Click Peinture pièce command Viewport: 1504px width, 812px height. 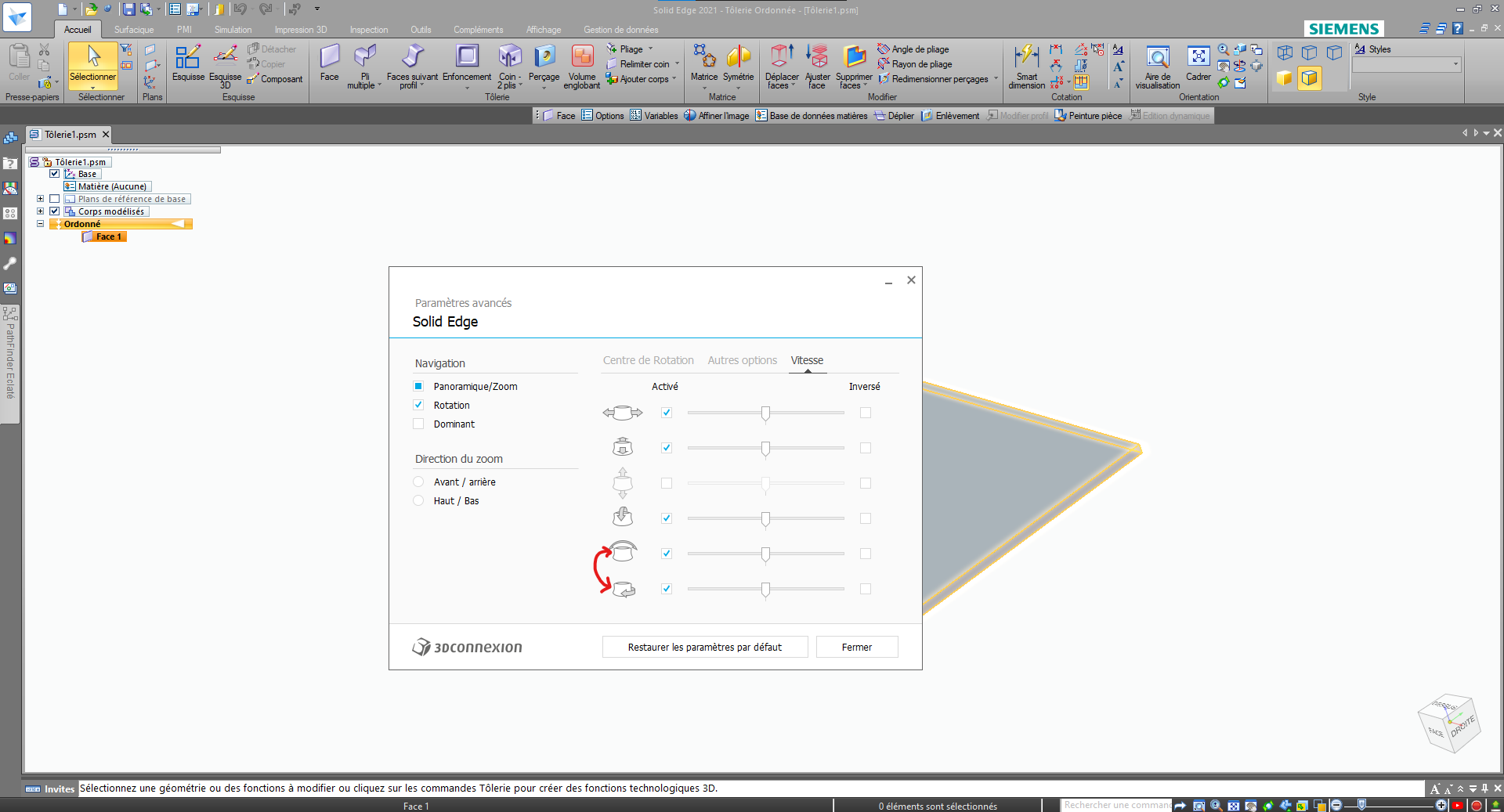(x=1088, y=116)
